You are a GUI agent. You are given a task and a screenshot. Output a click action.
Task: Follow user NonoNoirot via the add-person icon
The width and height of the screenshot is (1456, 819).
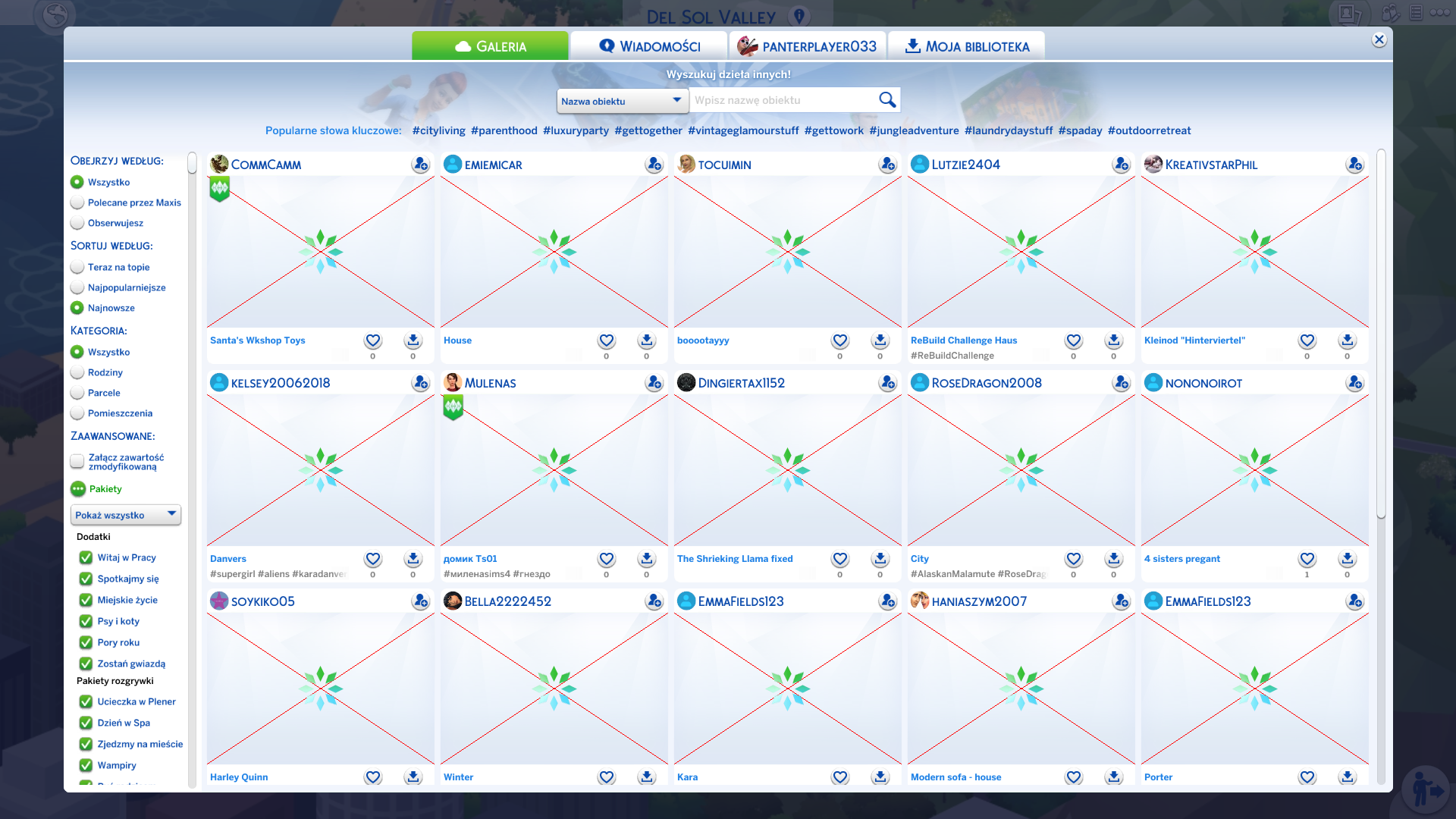click(1354, 383)
